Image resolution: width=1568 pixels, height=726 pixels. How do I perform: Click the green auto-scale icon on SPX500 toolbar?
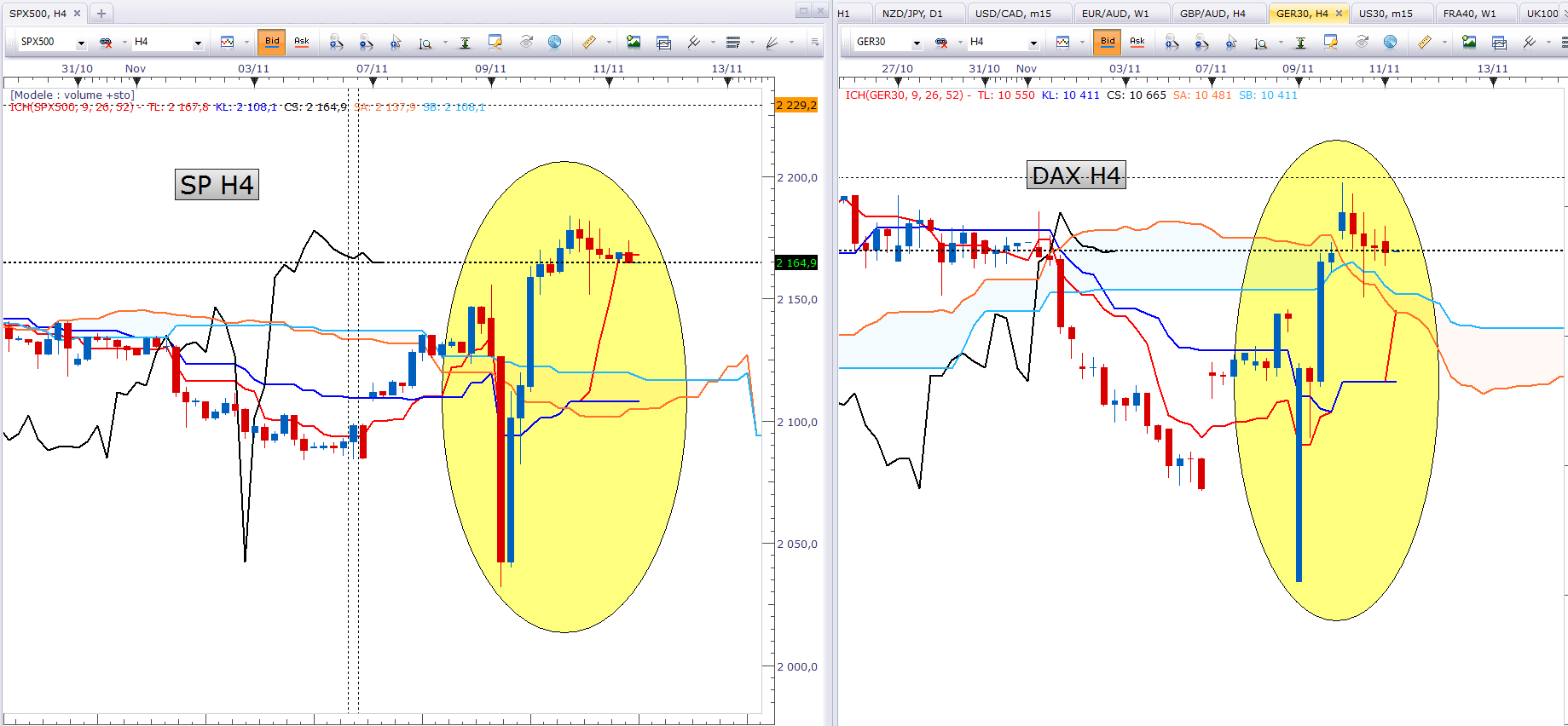tap(465, 42)
